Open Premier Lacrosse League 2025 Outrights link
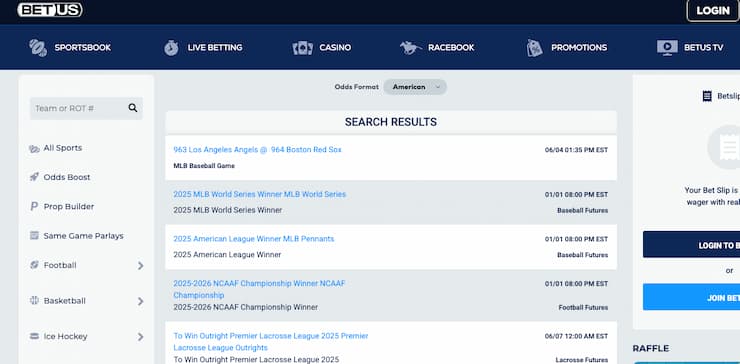The width and height of the screenshot is (740, 364). click(x=270, y=342)
